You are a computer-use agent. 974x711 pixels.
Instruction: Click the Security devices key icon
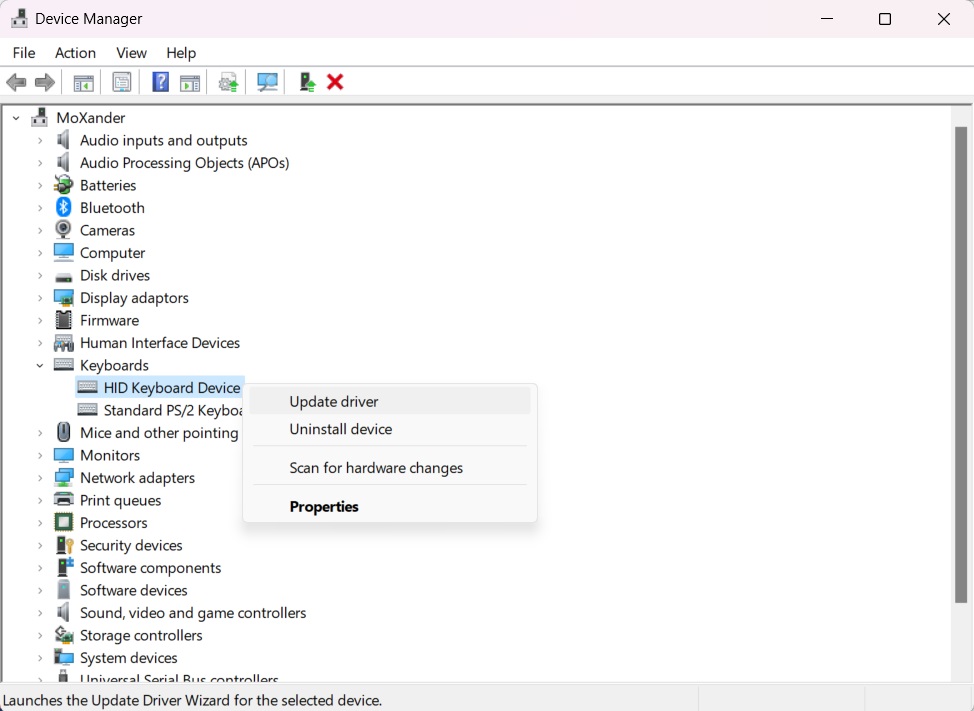tap(64, 545)
